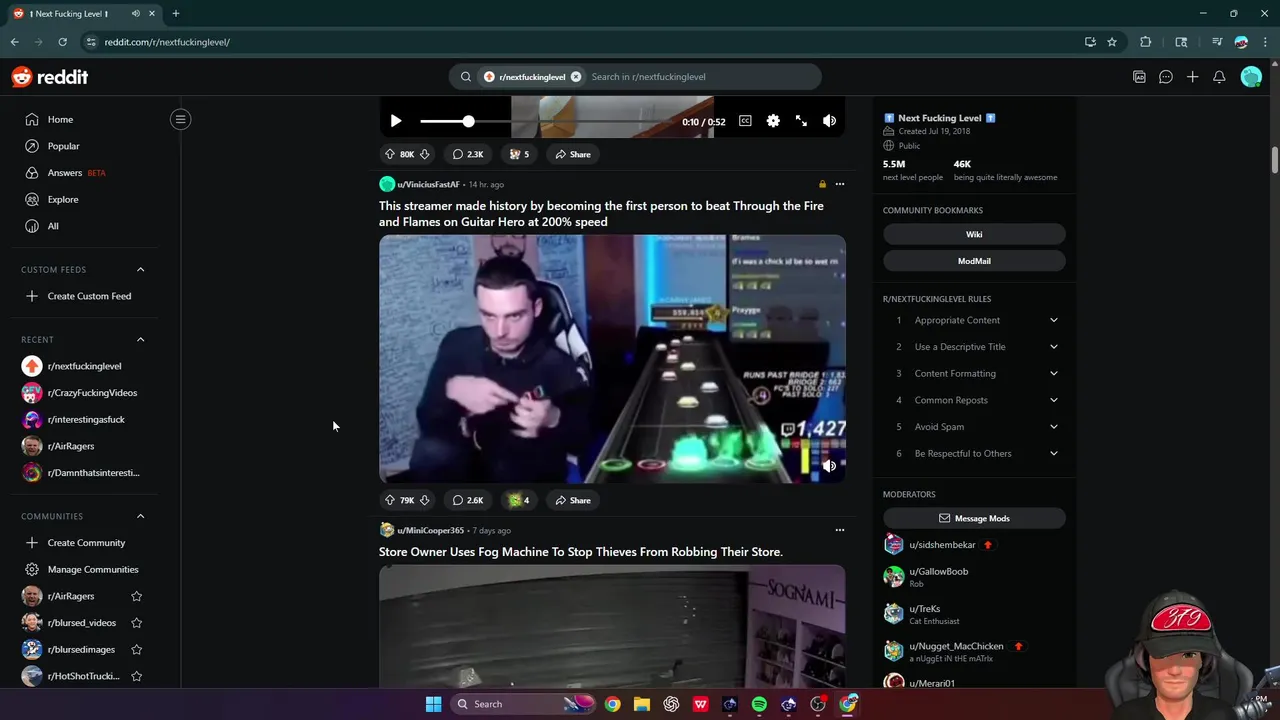The image size is (1280, 720).
Task: Open notifications bell icon
Action: click(1219, 77)
